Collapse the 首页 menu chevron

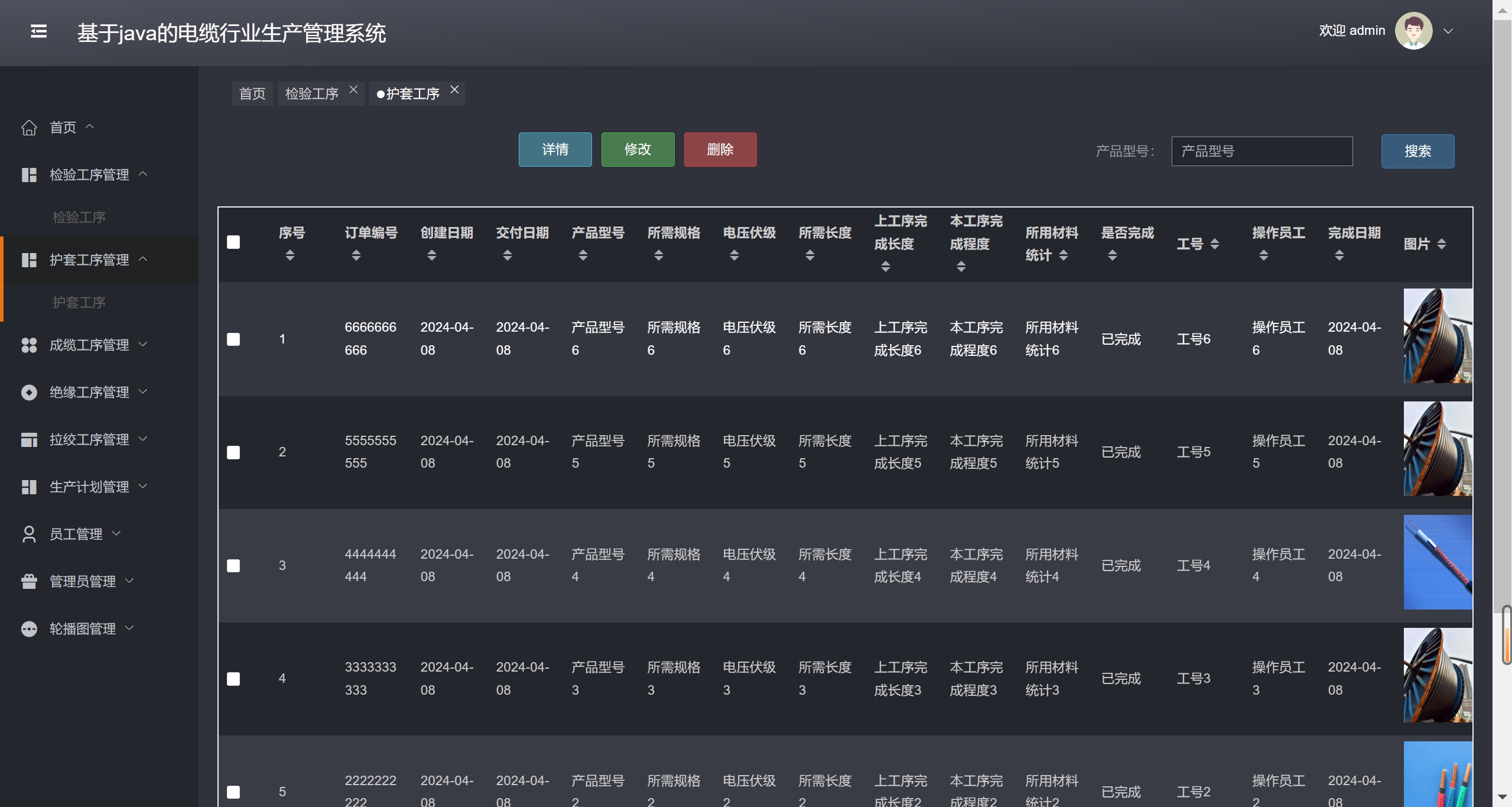coord(90,127)
